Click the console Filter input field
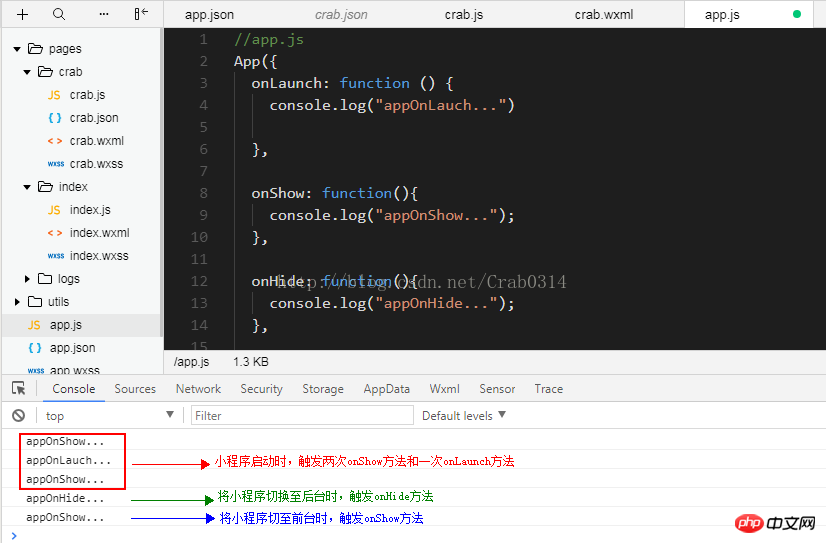This screenshot has height=543, width=826. pos(302,416)
